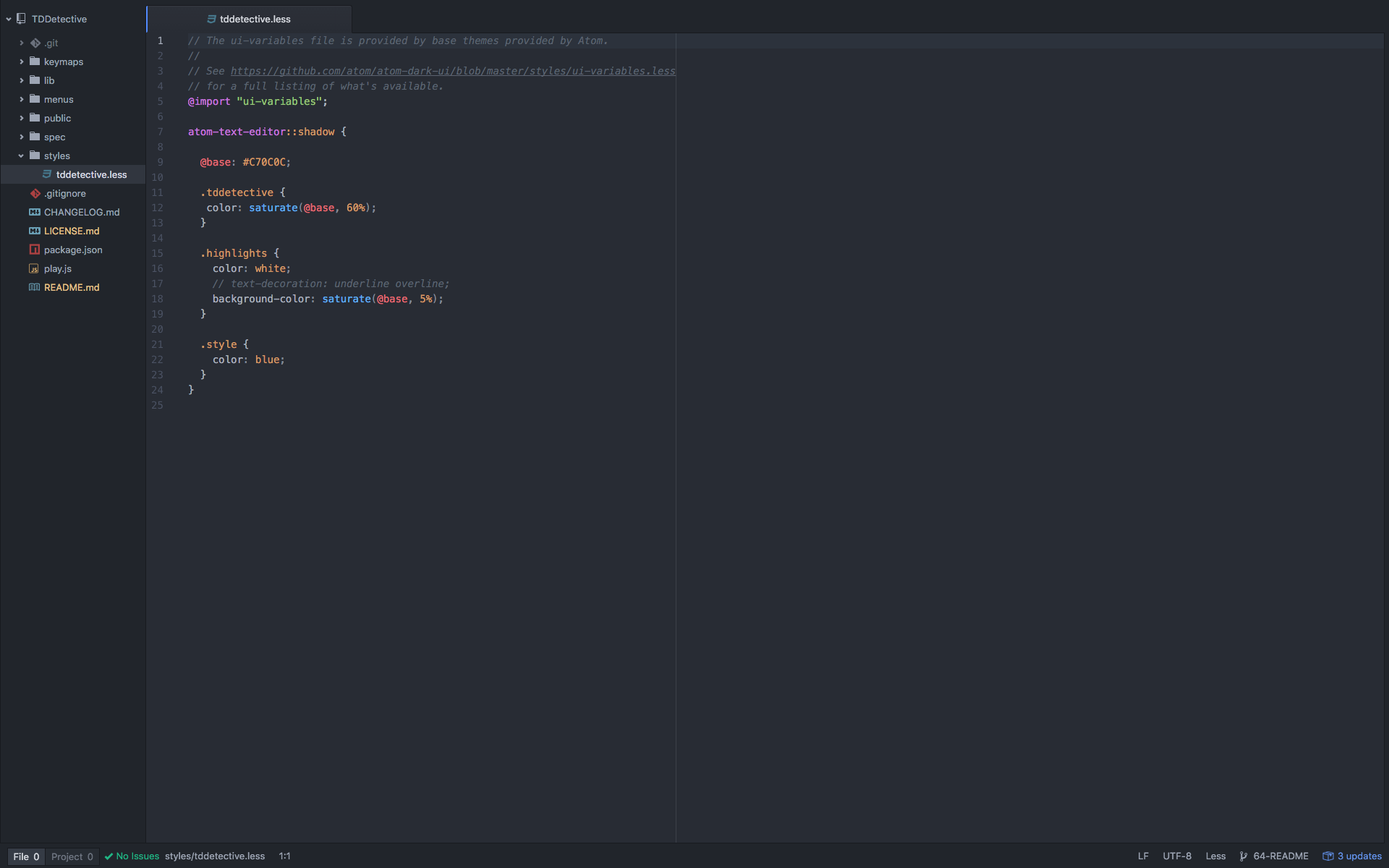Expand the keymaps folder

pyautogui.click(x=22, y=61)
